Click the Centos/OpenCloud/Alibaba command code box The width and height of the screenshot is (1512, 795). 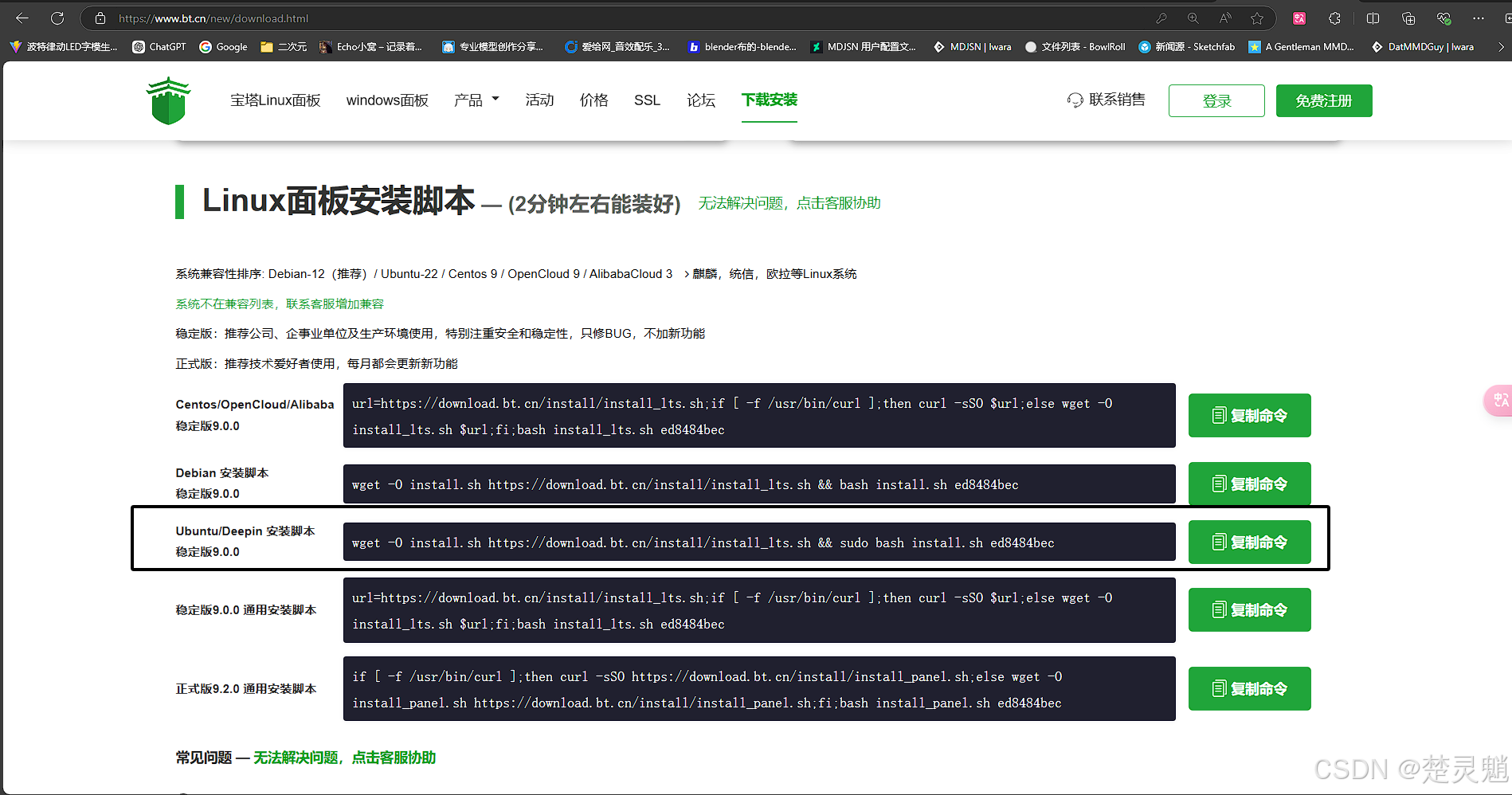tap(759, 416)
